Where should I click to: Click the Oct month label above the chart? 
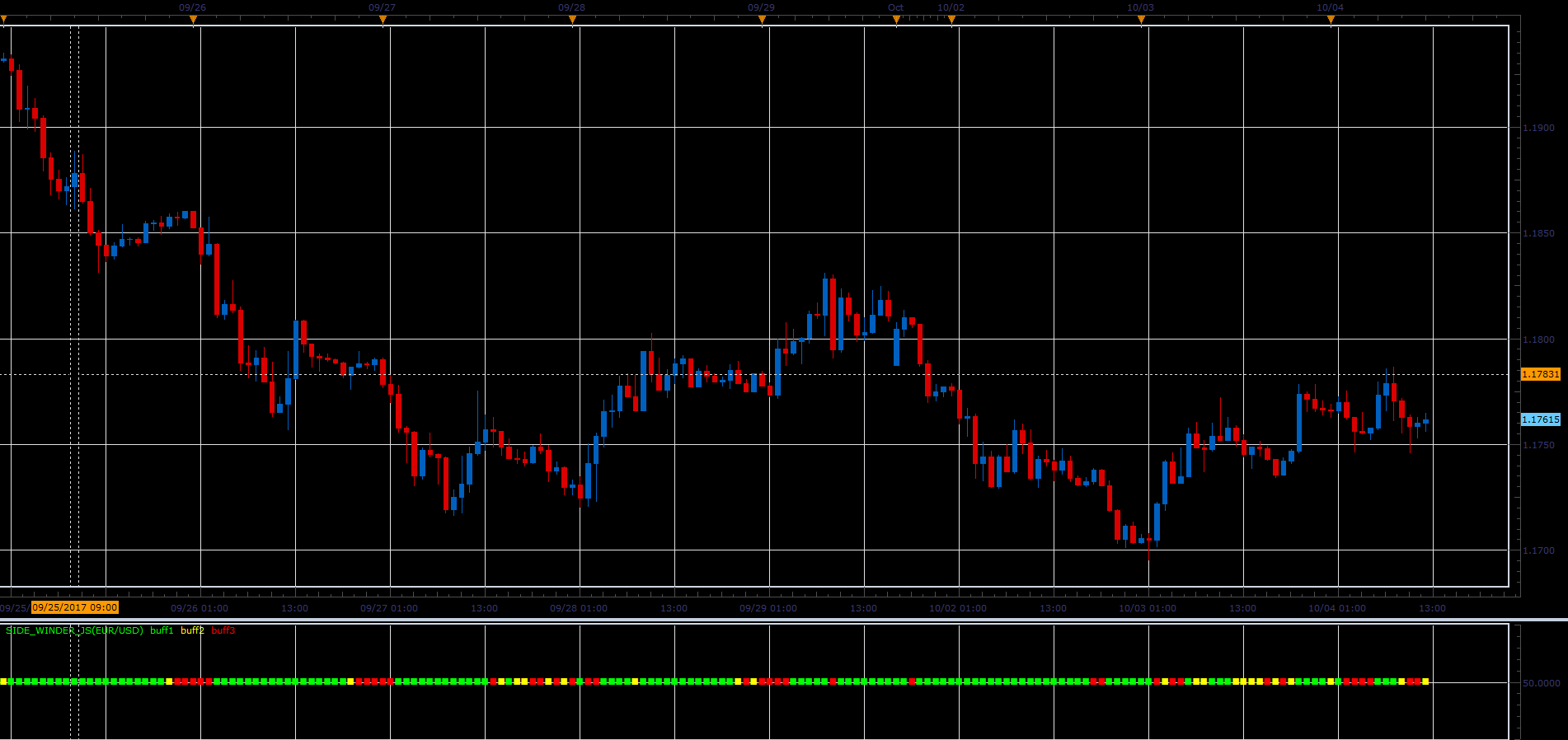[x=896, y=7]
